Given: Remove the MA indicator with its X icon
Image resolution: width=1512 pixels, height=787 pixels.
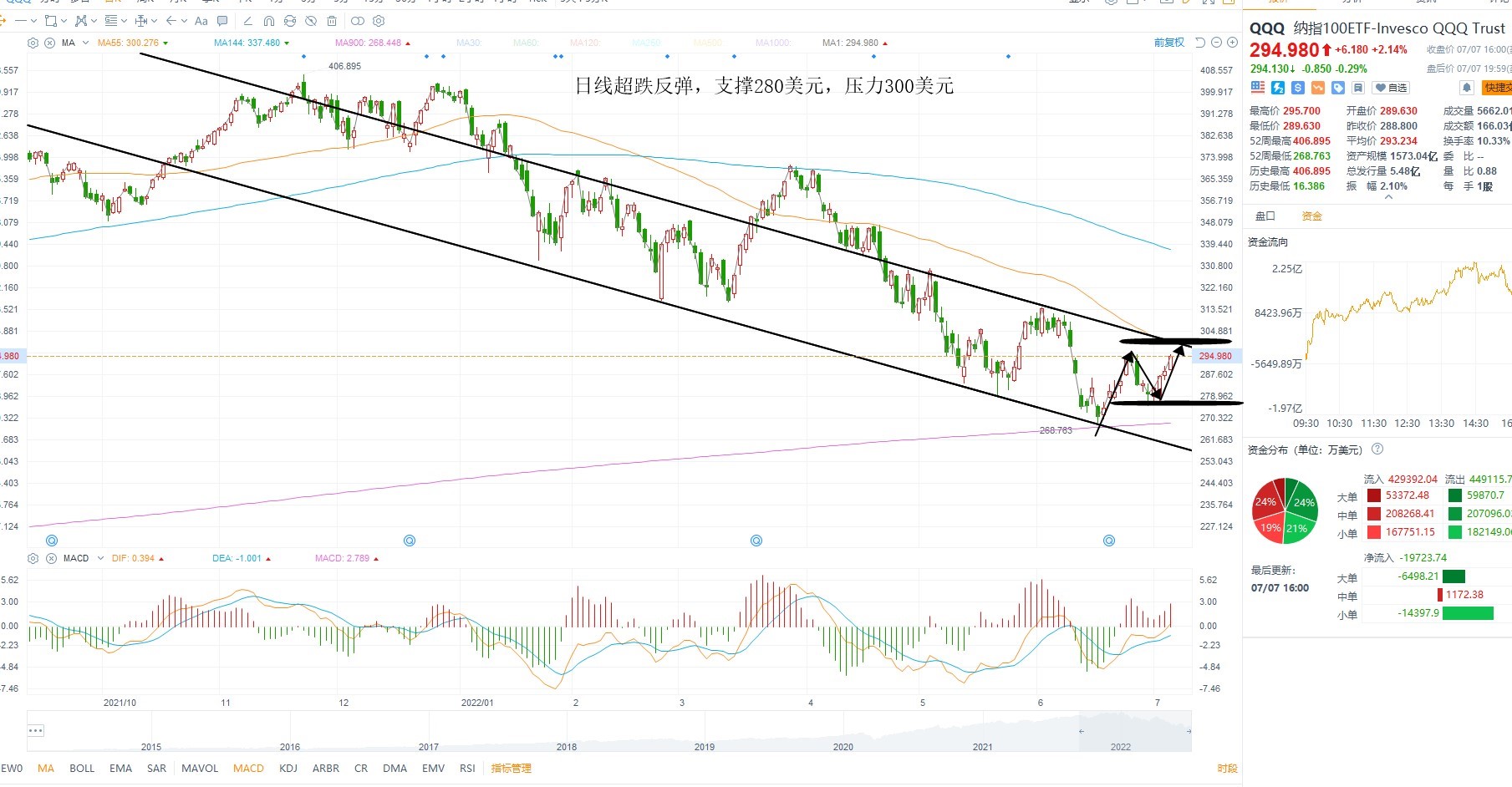Looking at the screenshot, I should click(x=50, y=43).
